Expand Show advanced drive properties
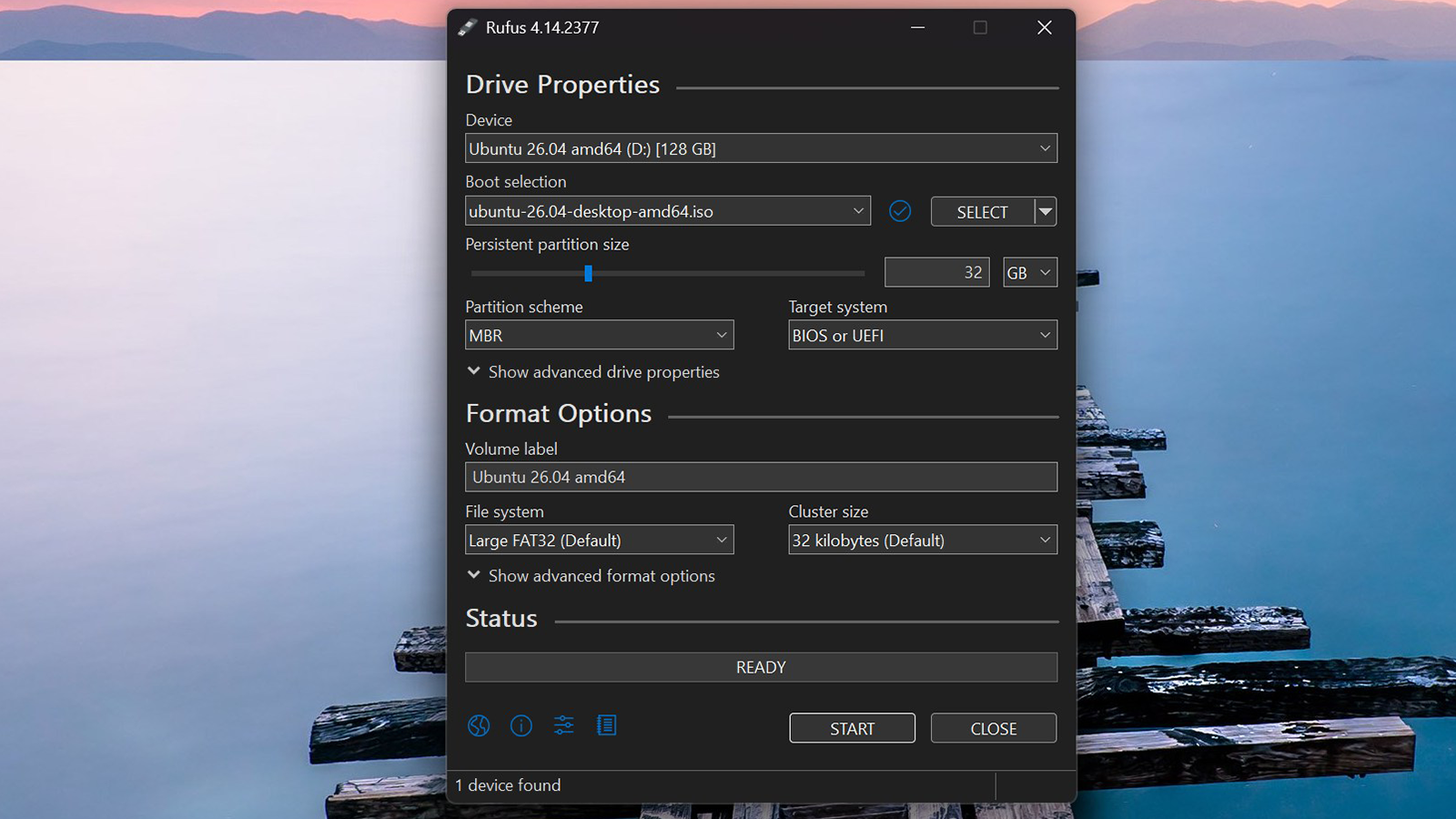The image size is (1456, 819). pos(593,372)
